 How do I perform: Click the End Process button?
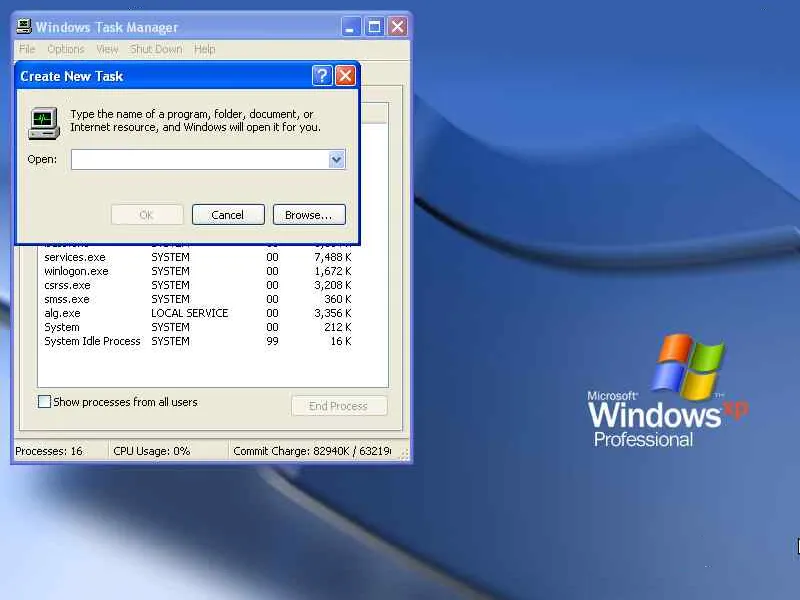pos(339,406)
